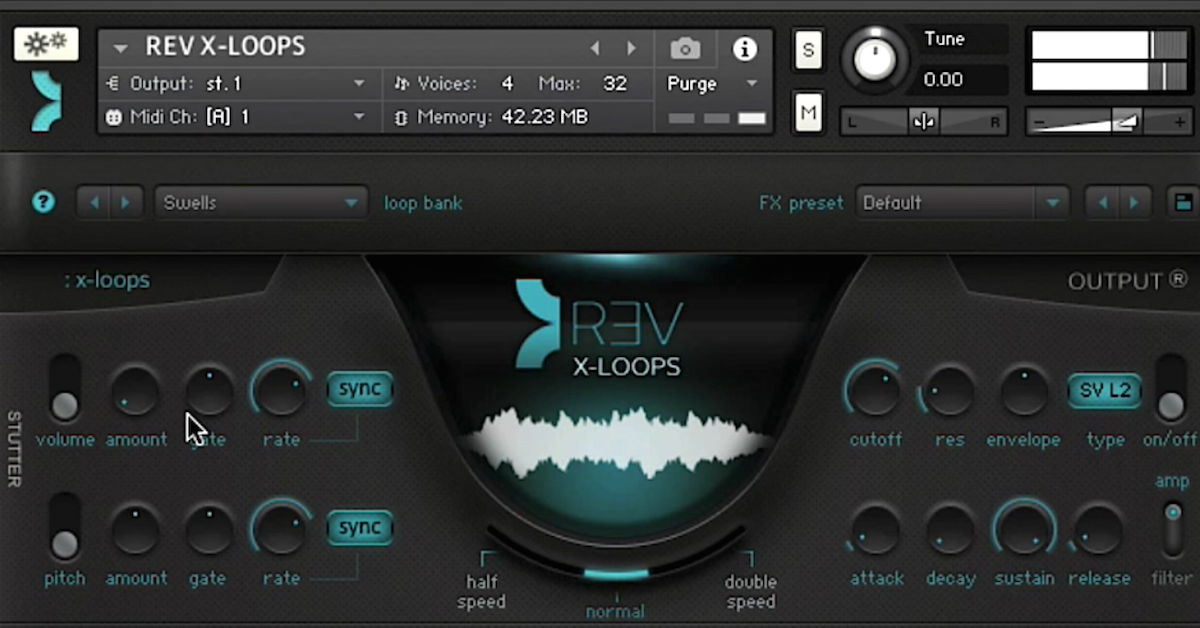This screenshot has height=628, width=1200.
Task: Toggle the Solo (S) button
Action: [808, 49]
